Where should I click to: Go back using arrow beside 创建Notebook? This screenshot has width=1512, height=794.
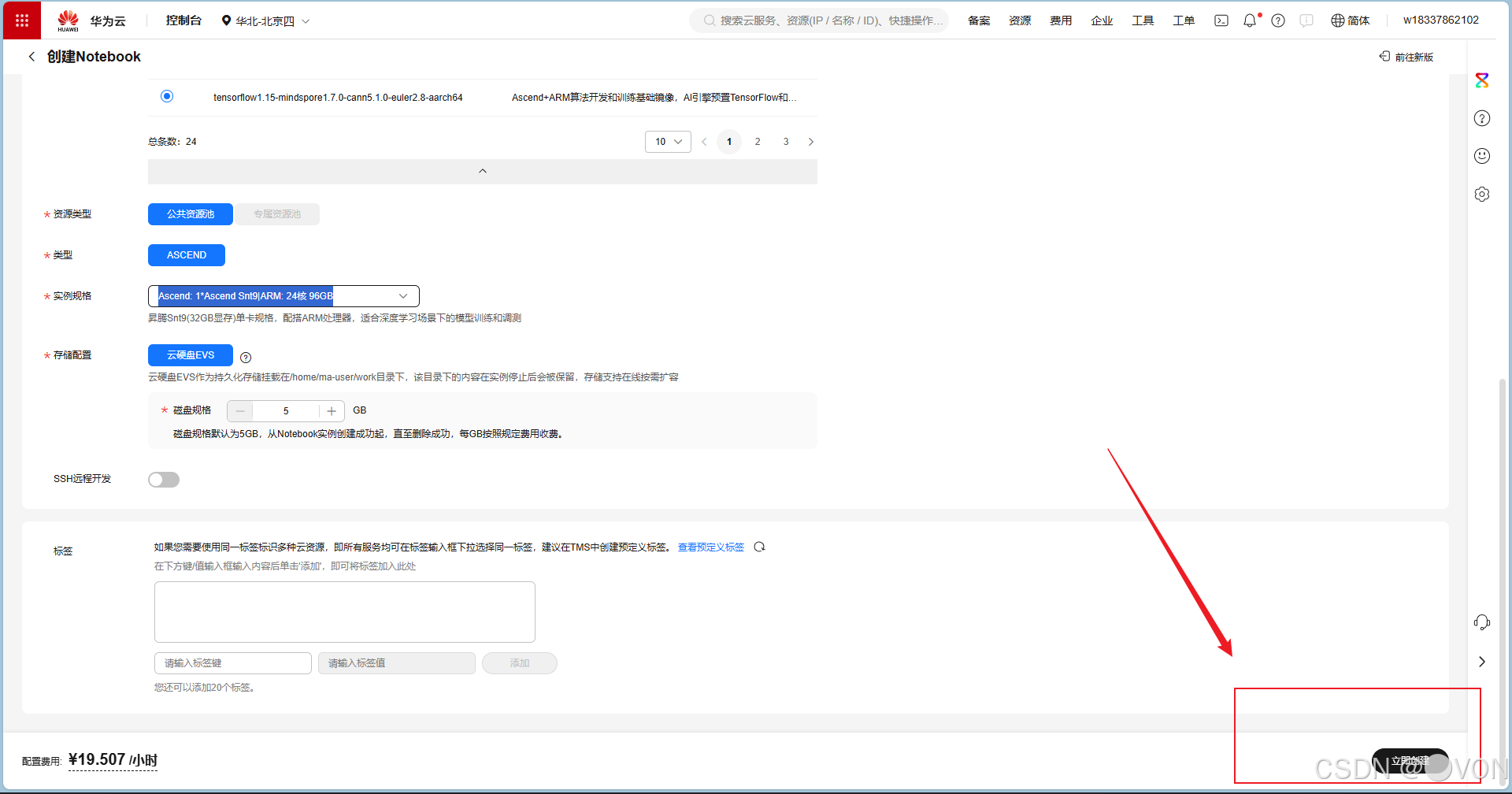pyautogui.click(x=31, y=57)
